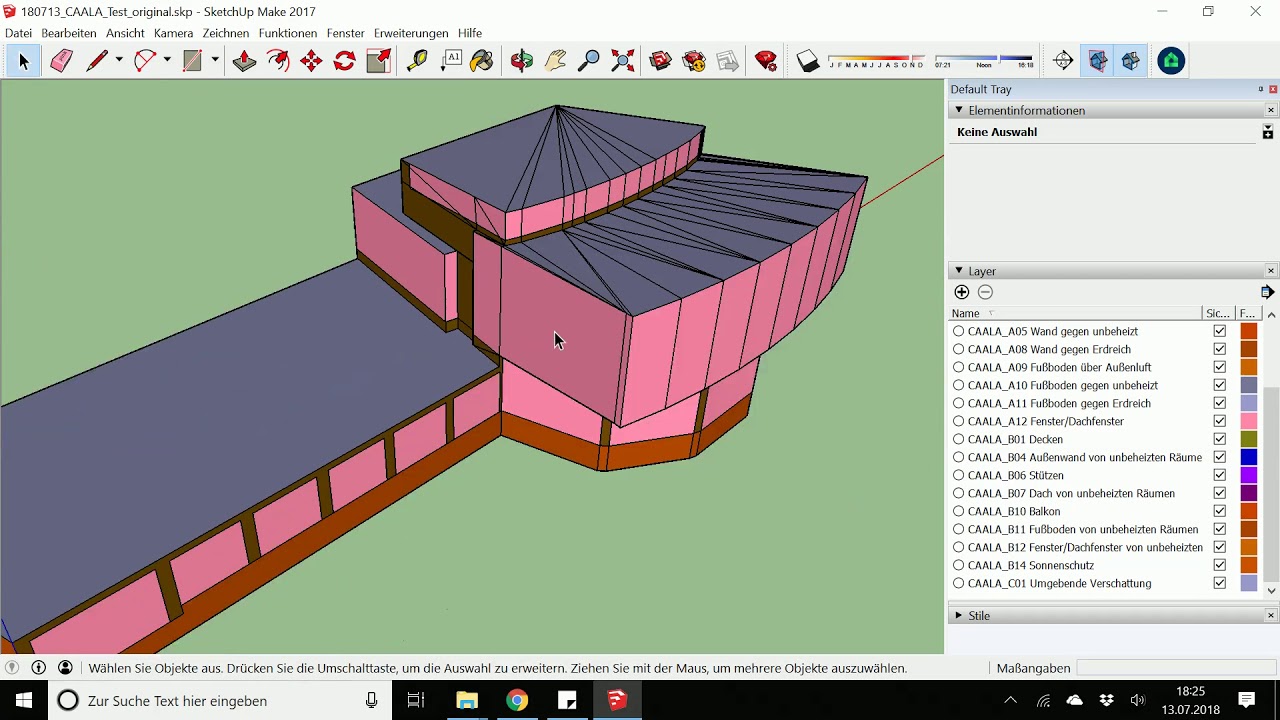Click the green CAALA house icon
Viewport: 1280px width, 720px height.
1171,62
